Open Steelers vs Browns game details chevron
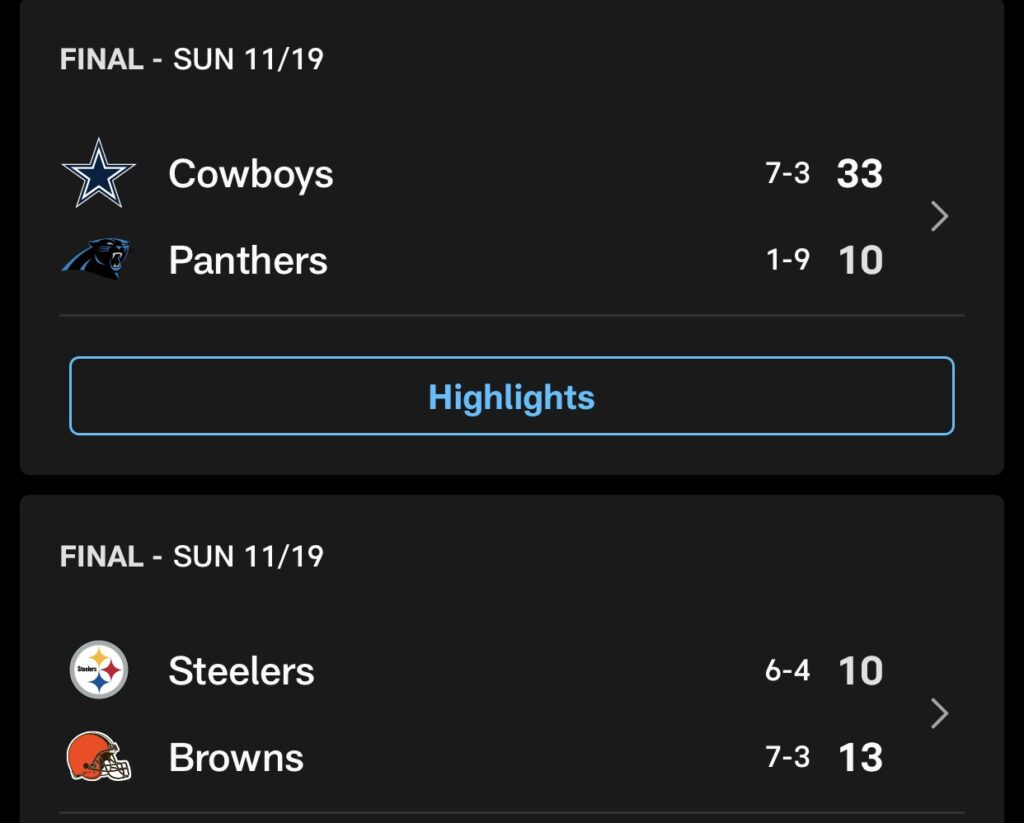1024x823 pixels. (x=939, y=713)
